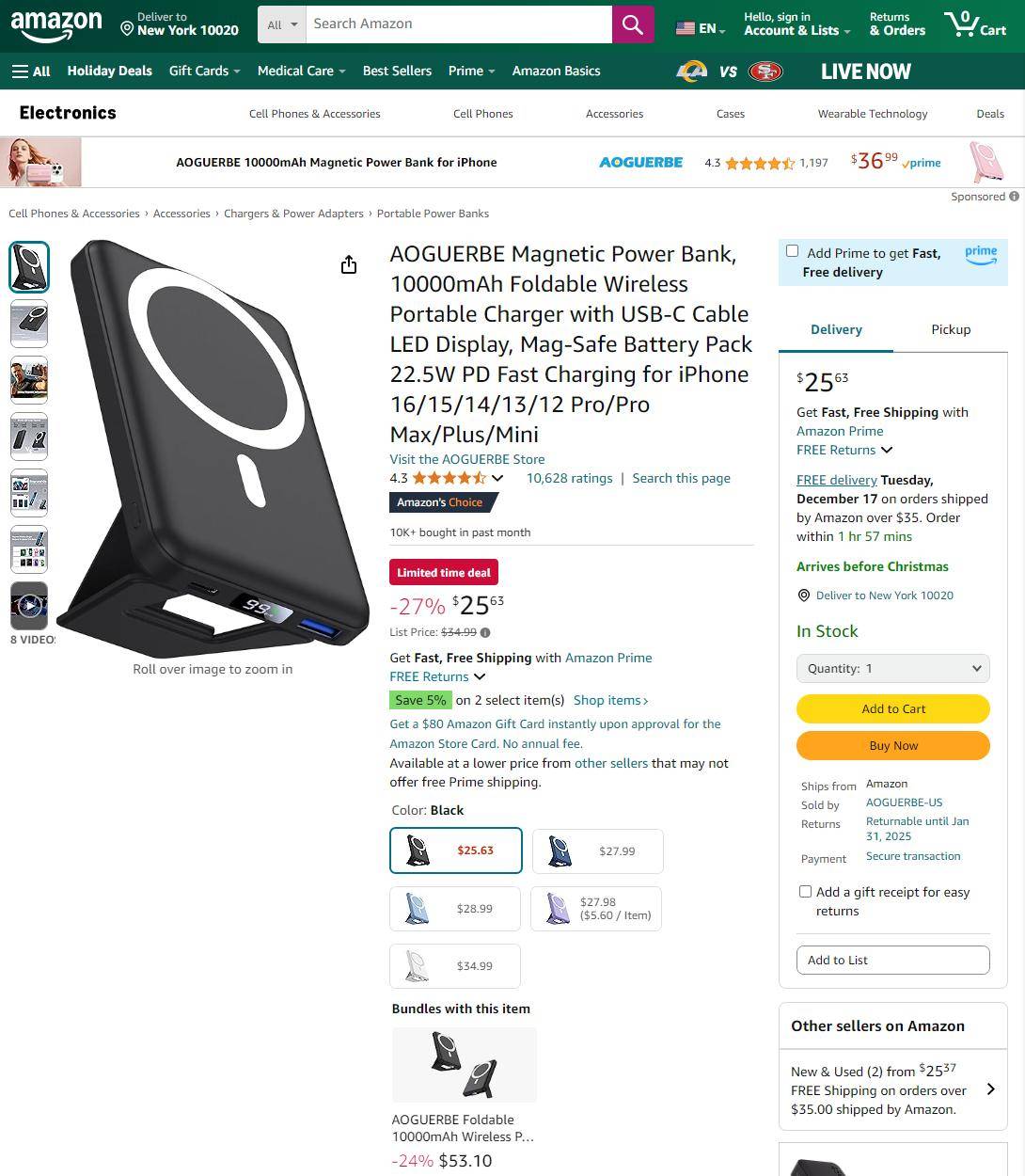Open the hamburger All menu
Image resolution: width=1025 pixels, height=1176 pixels.
31,71
